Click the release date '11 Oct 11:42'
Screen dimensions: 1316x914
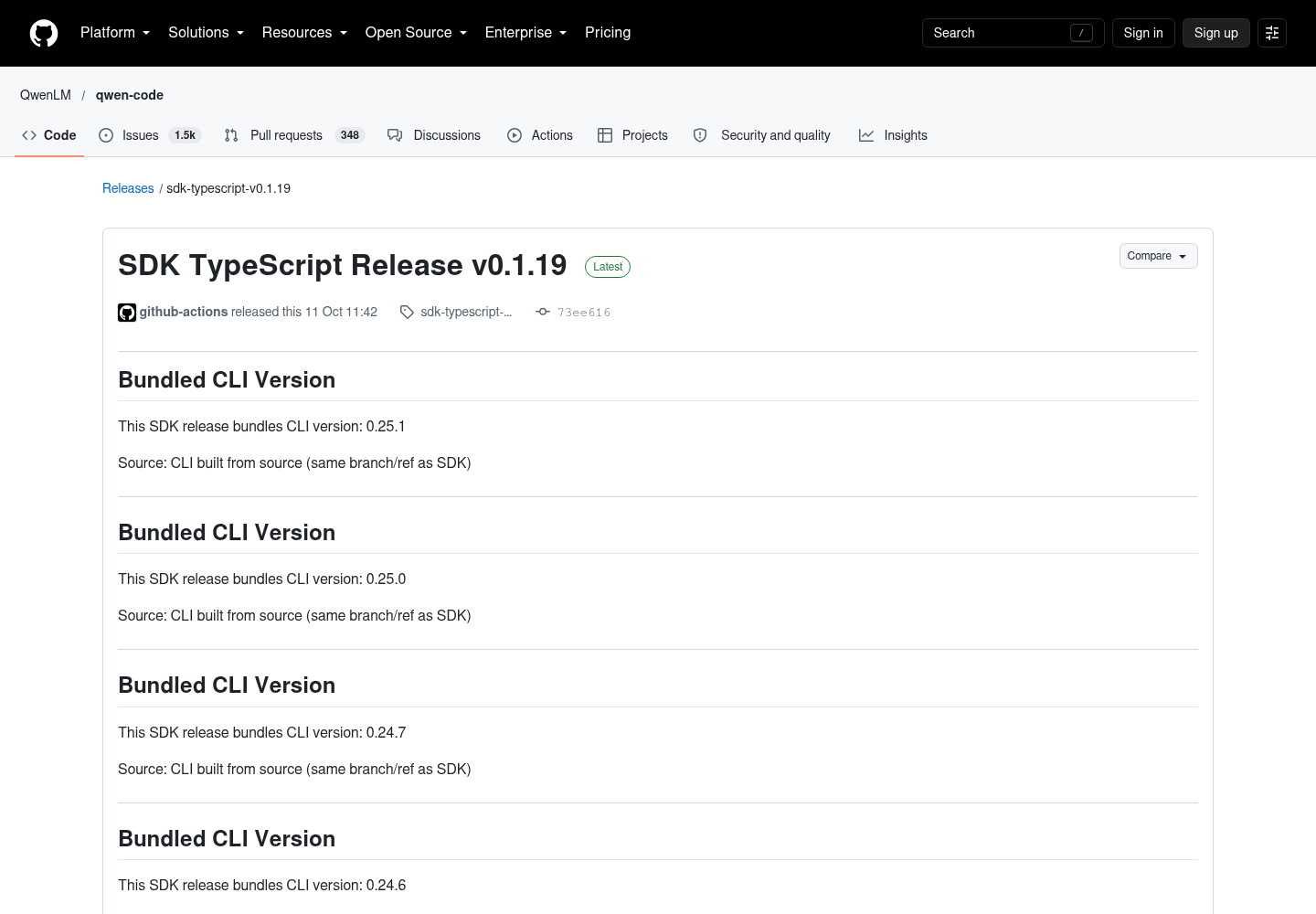coord(341,312)
